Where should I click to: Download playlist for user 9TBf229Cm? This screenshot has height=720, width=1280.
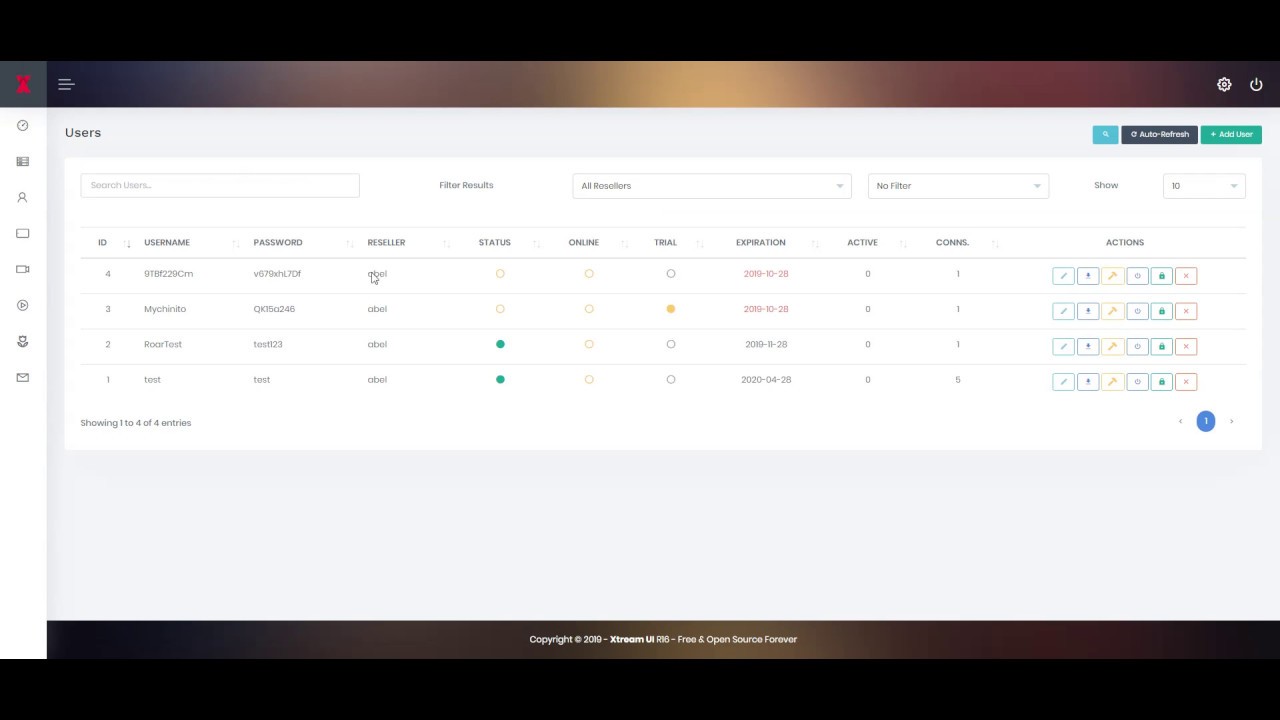[1088, 276]
